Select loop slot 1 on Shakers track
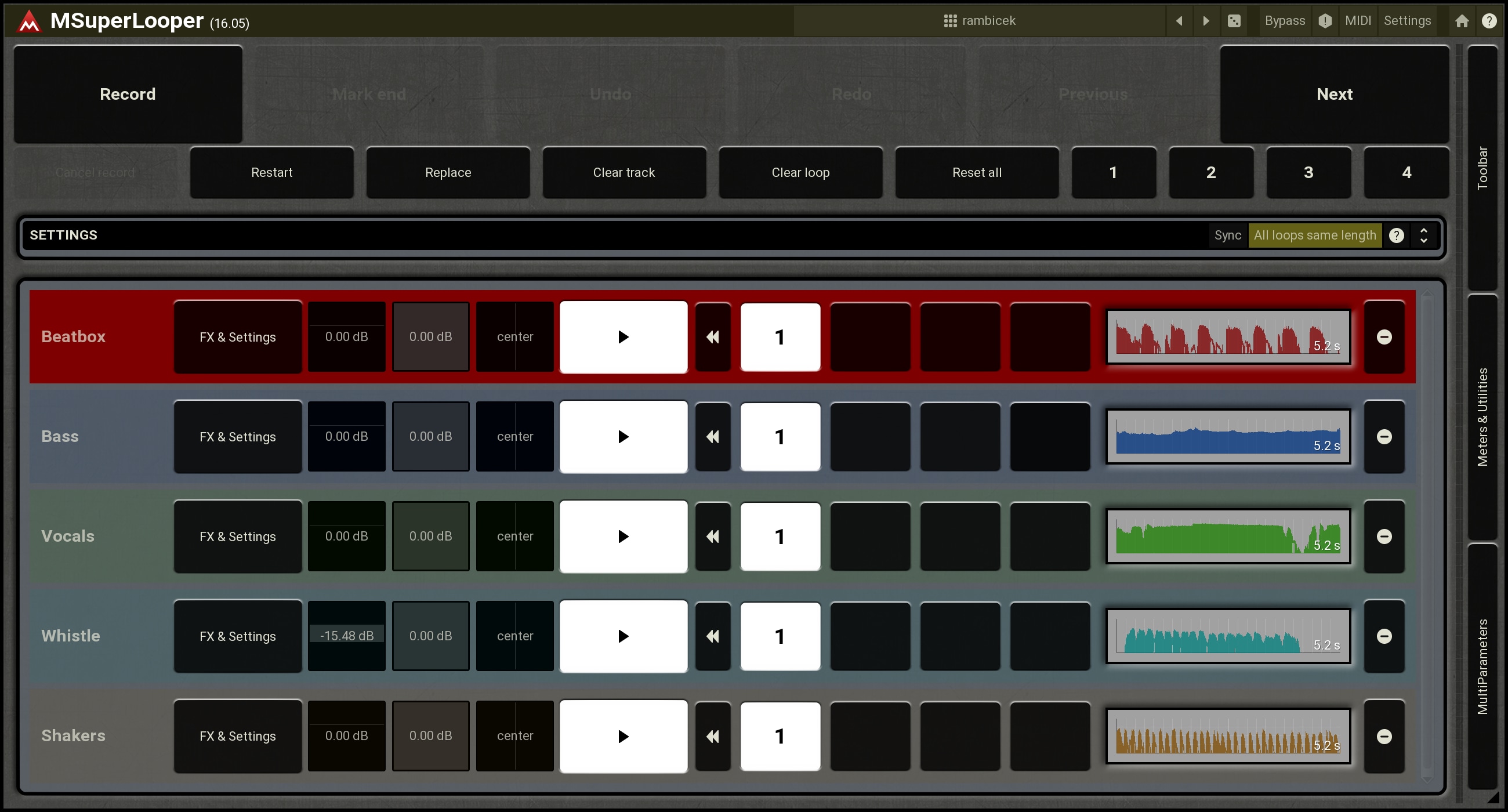Image resolution: width=1508 pixels, height=812 pixels. pyautogui.click(x=780, y=736)
